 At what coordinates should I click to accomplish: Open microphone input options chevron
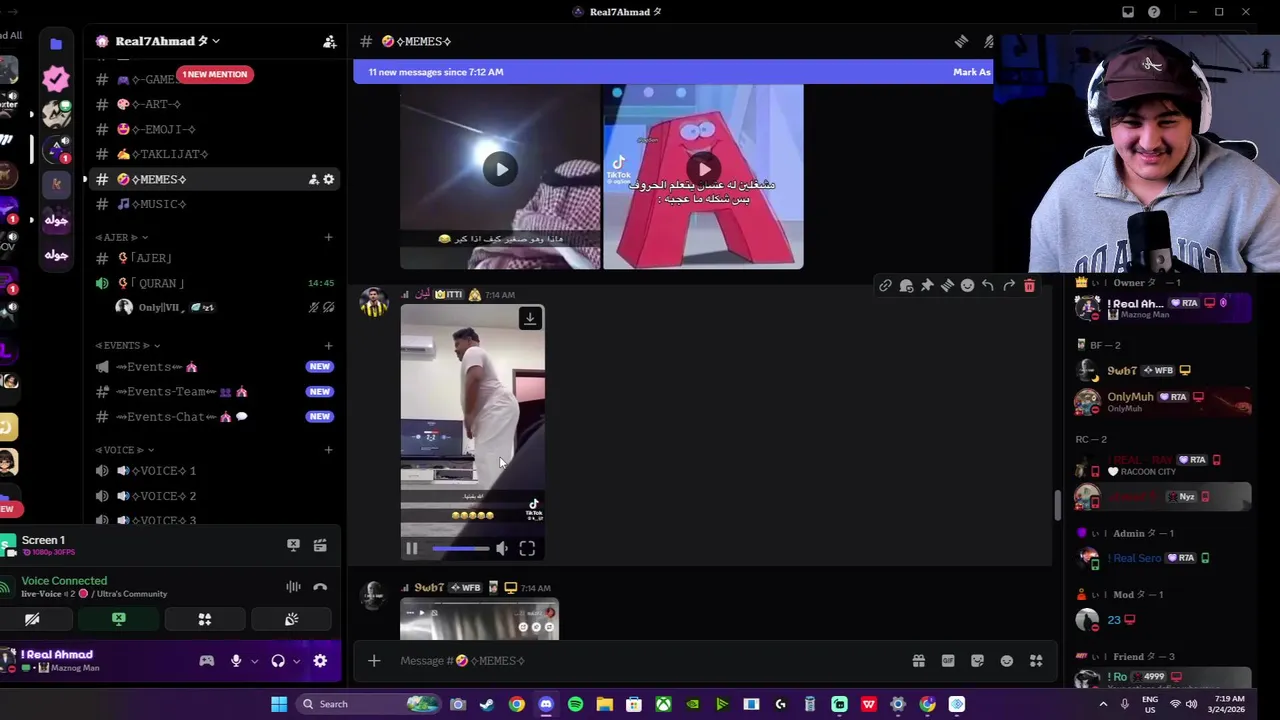254,661
